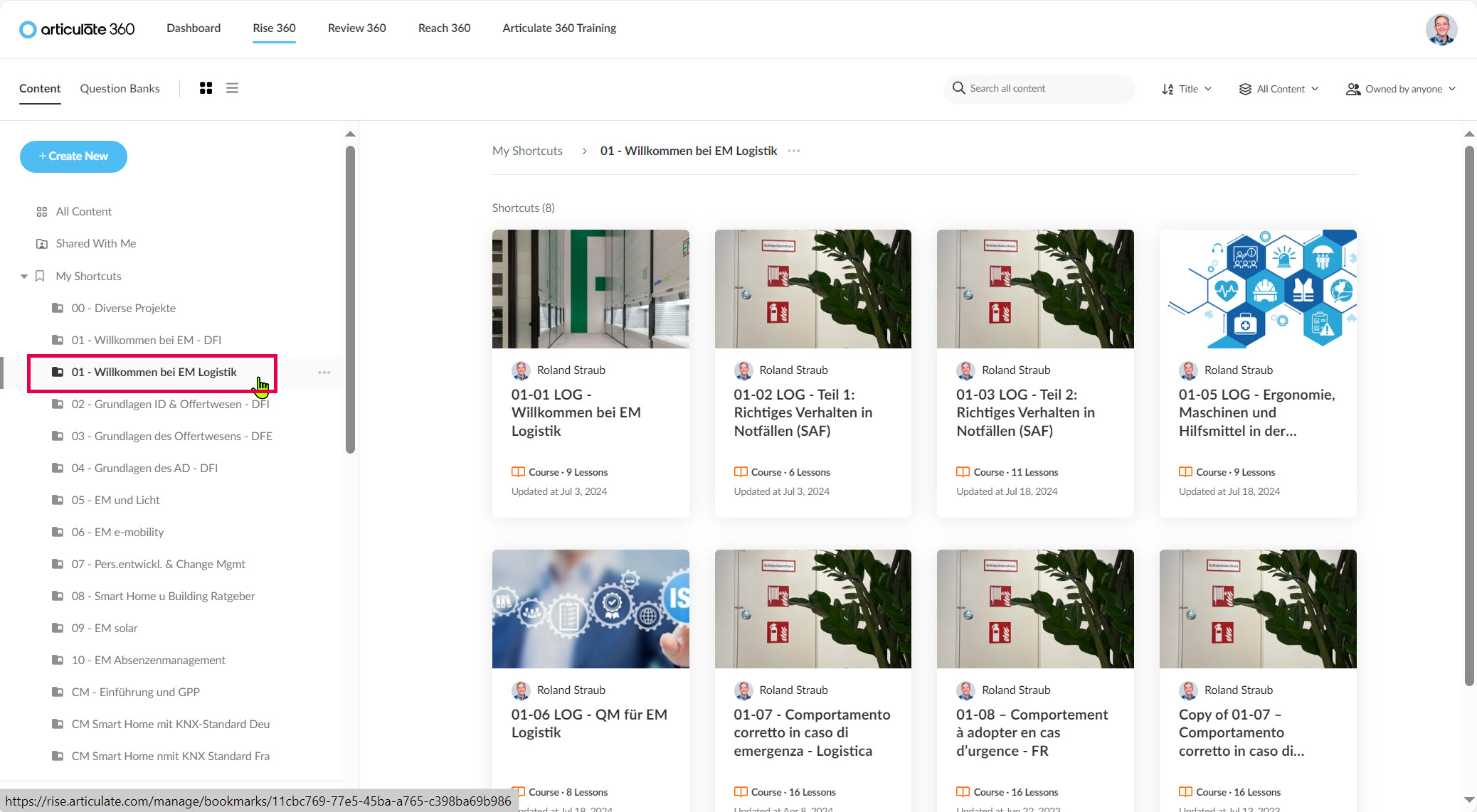Open the user profile avatar menu
This screenshot has height=812, width=1477.
point(1441,29)
